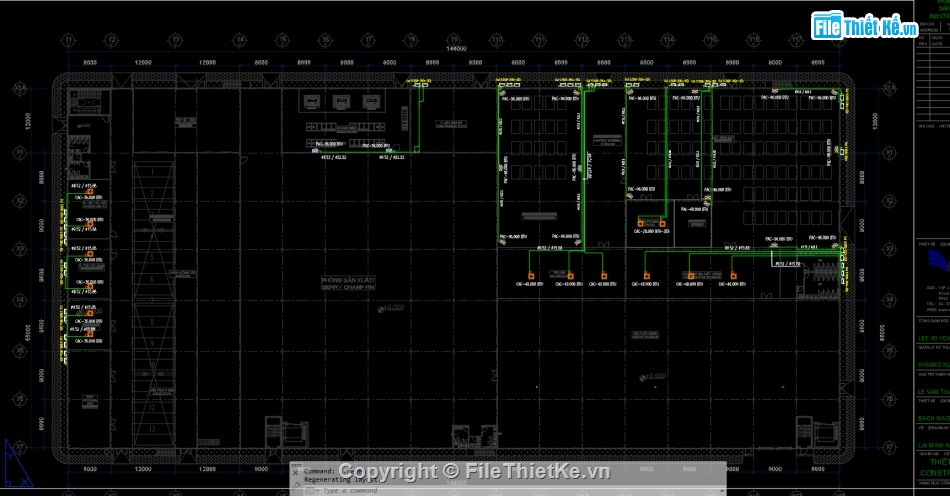This screenshot has height=496, width=950.
Task: Select the top overall dimension 144000
Action: pyautogui.click(x=456, y=49)
